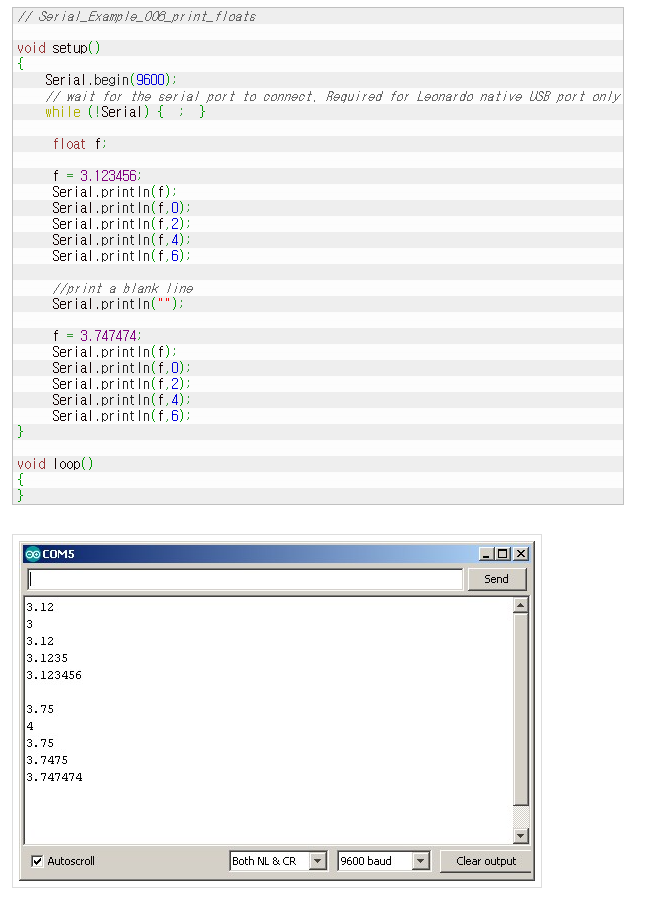Click the Clear output button

[486, 861]
